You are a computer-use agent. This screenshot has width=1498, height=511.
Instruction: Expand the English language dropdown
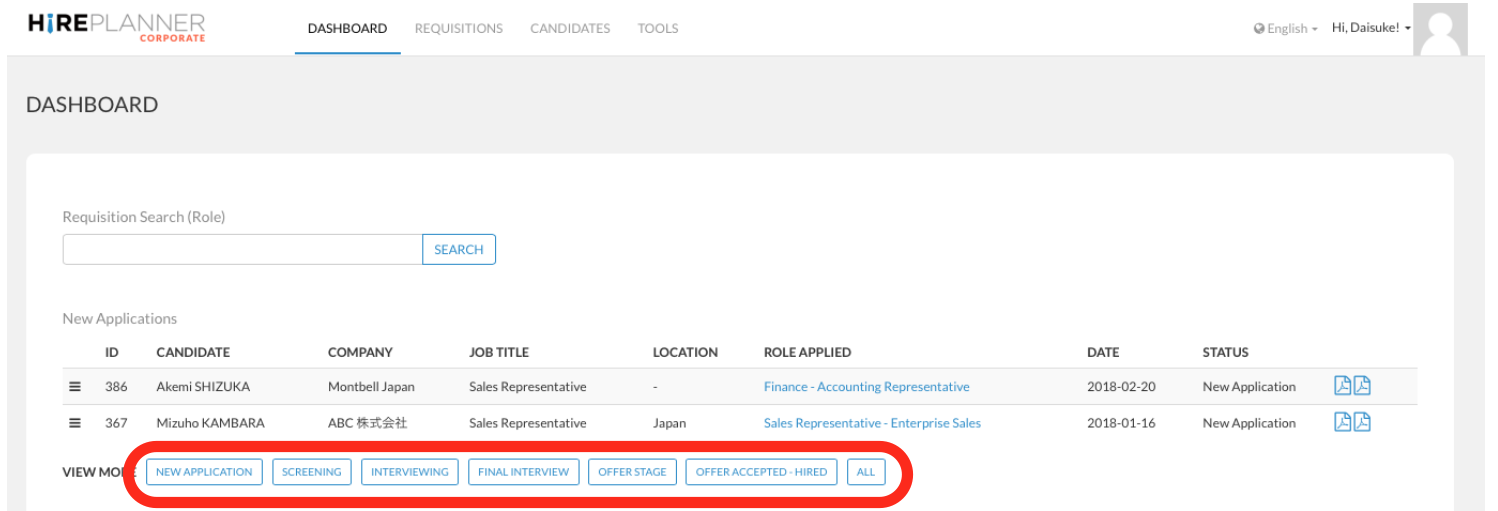point(1286,29)
